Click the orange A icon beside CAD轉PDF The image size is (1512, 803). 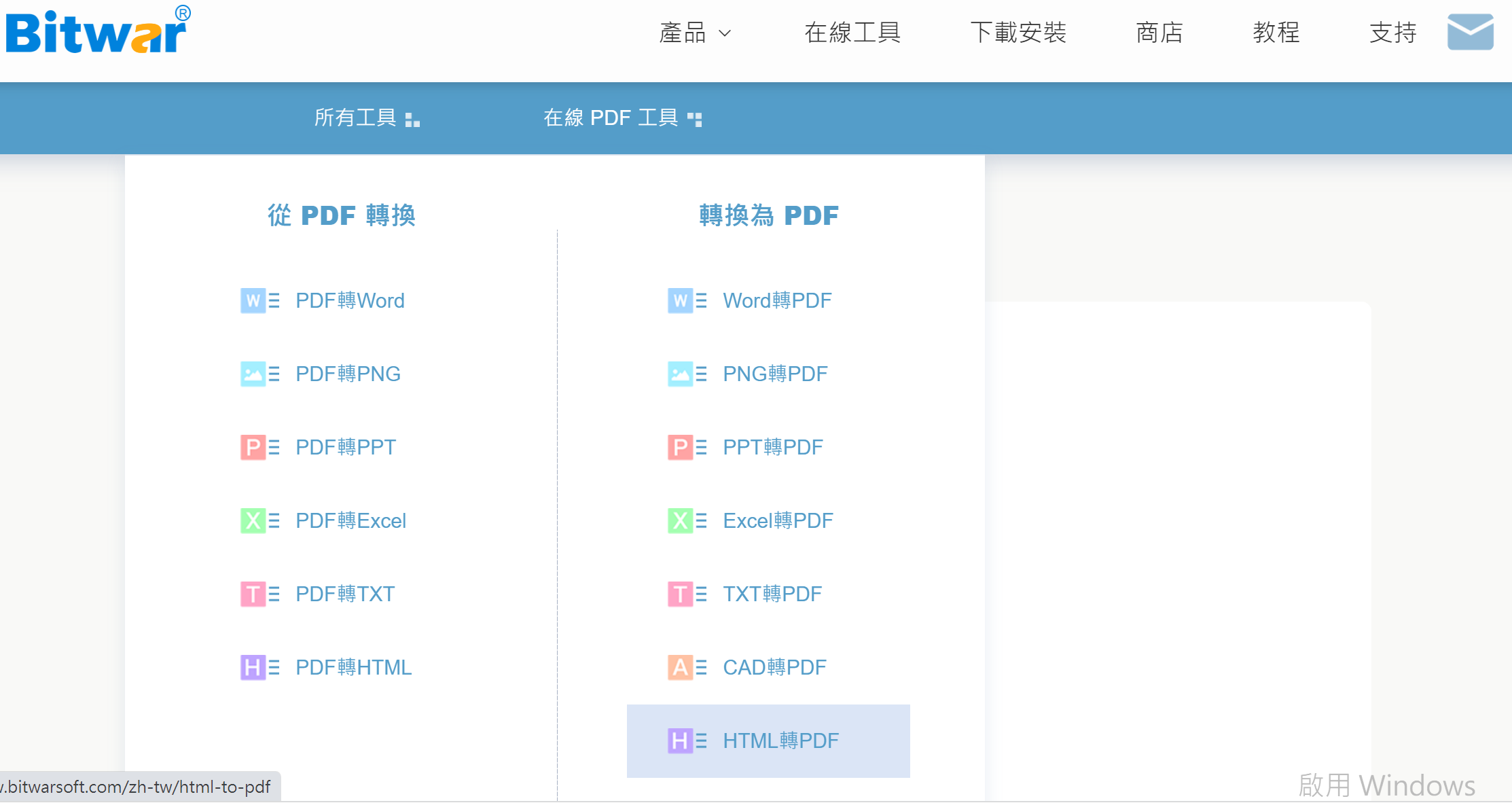pyautogui.click(x=680, y=667)
